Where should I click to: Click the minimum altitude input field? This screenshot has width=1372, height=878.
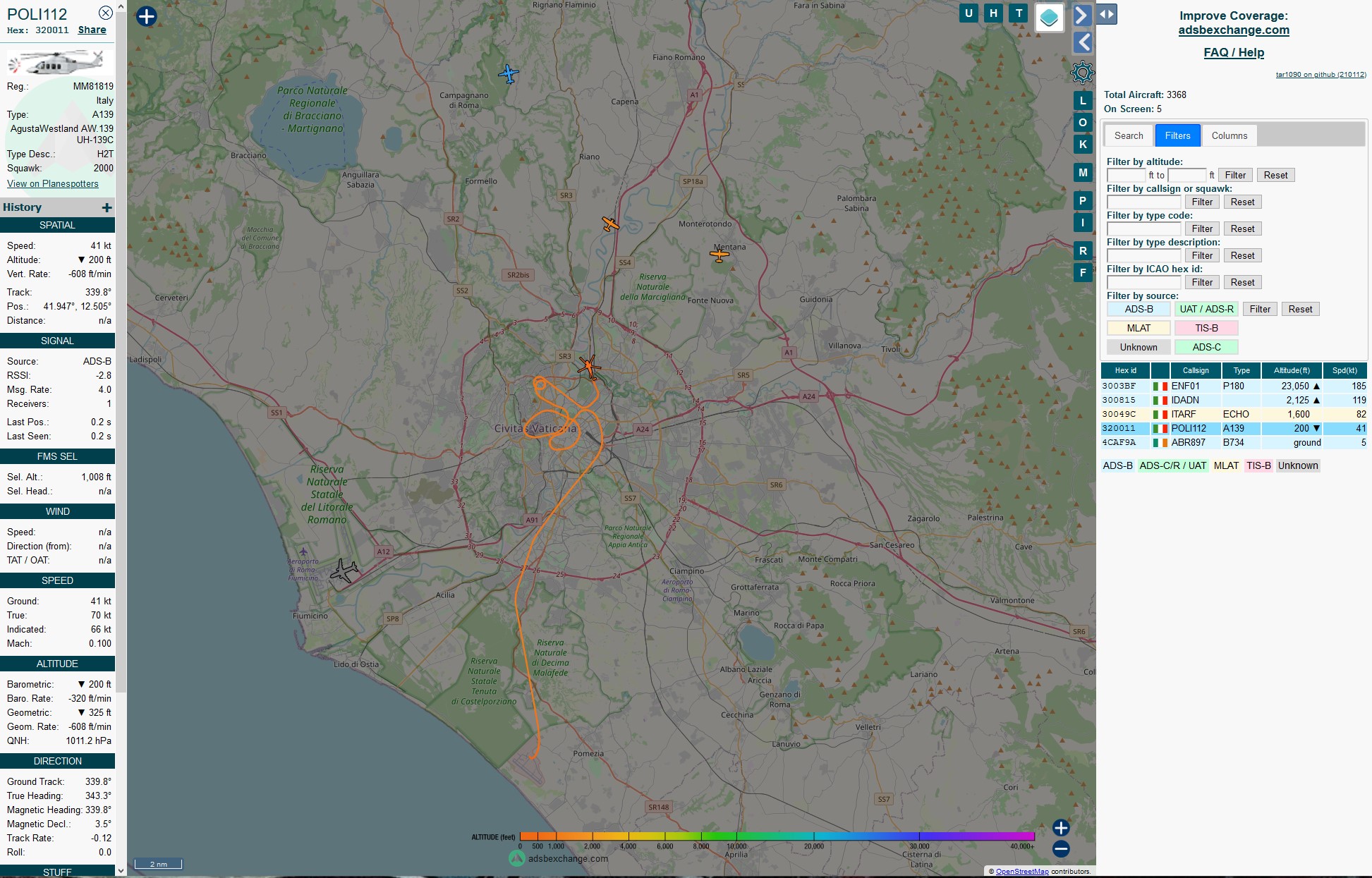tap(1126, 175)
